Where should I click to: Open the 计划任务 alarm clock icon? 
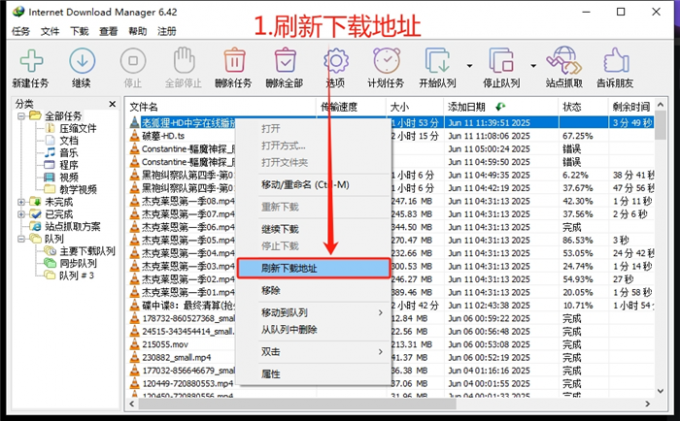pyautogui.click(x=386, y=60)
